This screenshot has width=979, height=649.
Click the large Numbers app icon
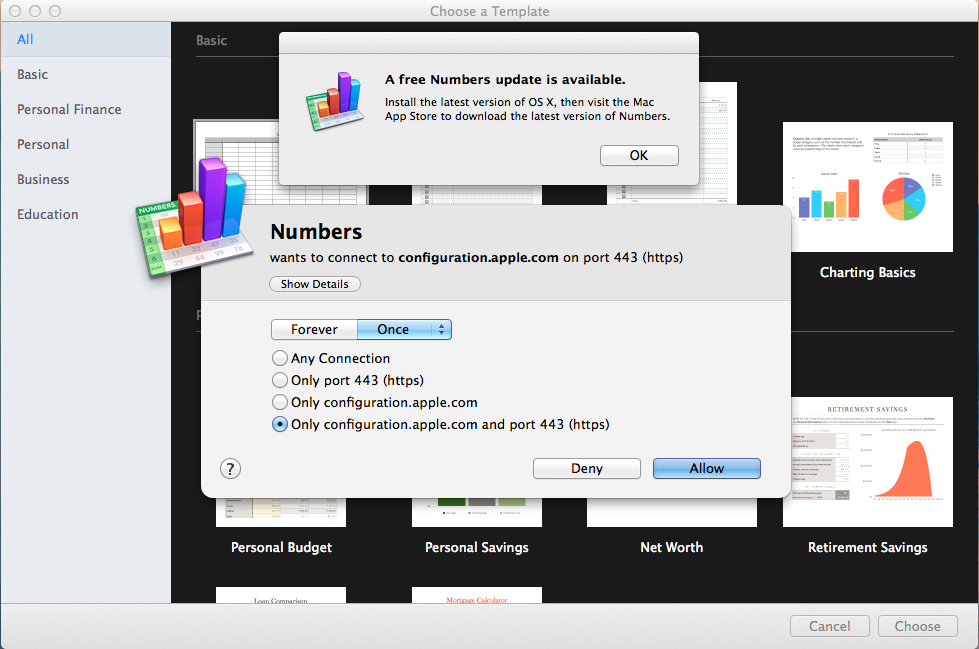[195, 217]
